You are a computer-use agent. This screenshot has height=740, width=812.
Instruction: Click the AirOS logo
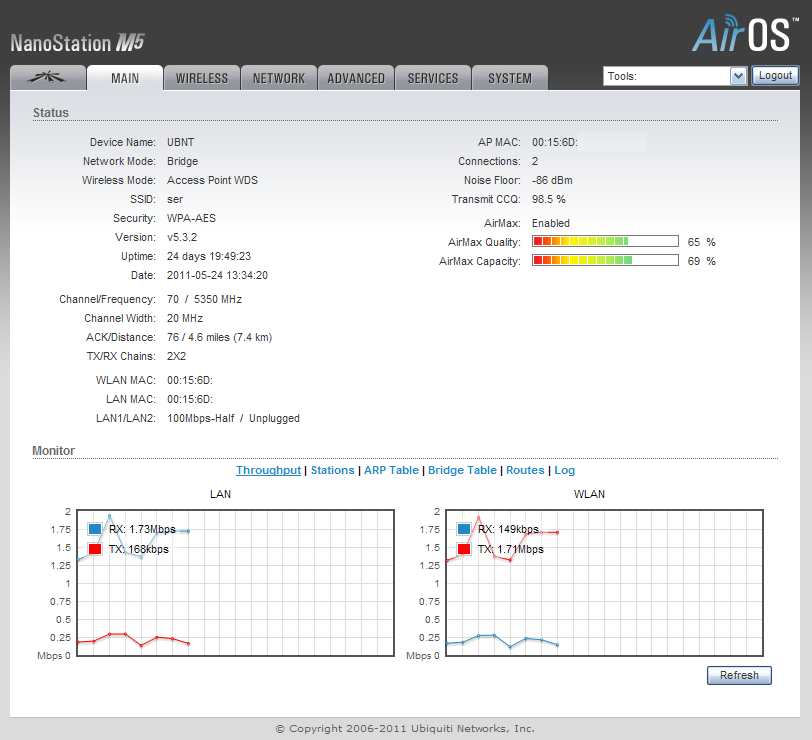pyautogui.click(x=744, y=34)
